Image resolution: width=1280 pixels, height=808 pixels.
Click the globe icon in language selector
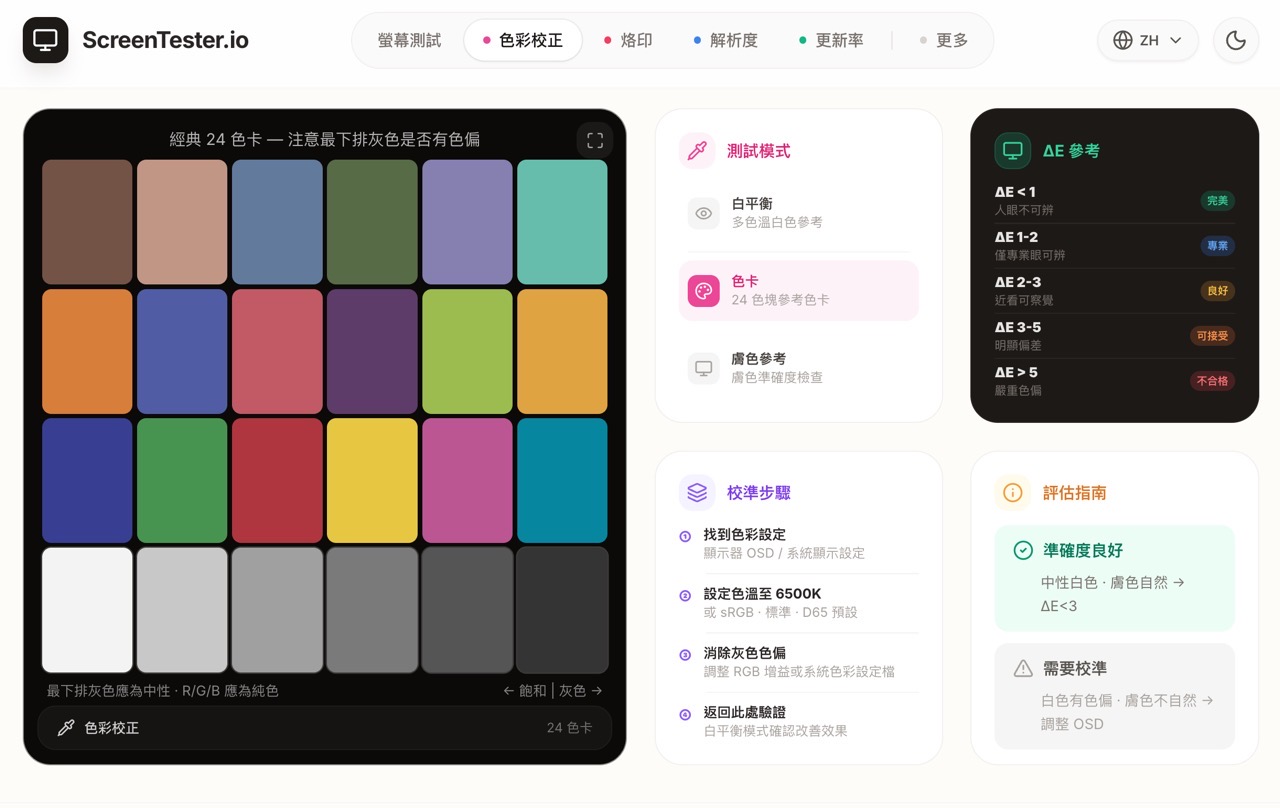(1123, 40)
